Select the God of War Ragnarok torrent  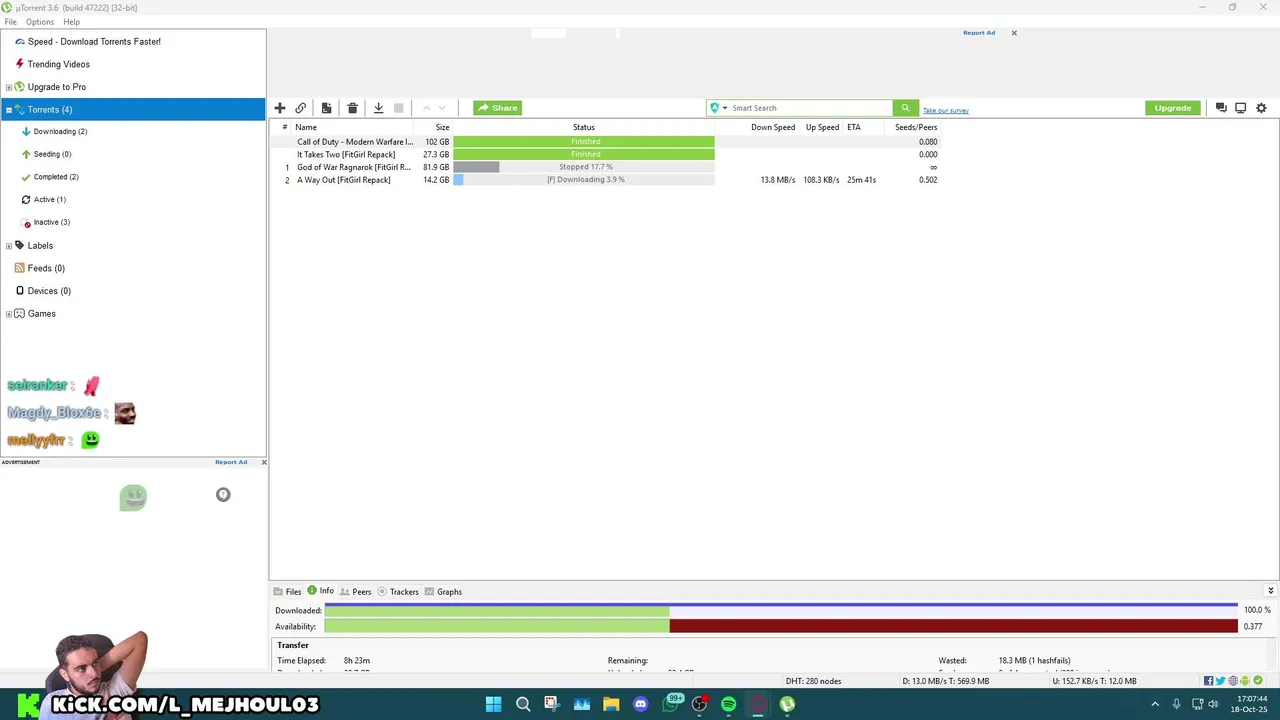pos(605,167)
